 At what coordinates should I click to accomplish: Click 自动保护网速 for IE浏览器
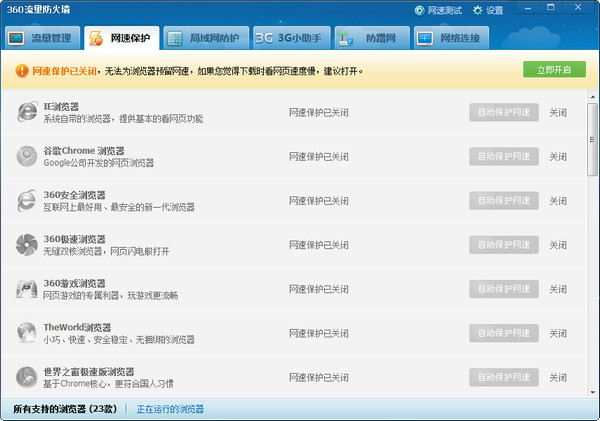[504, 112]
